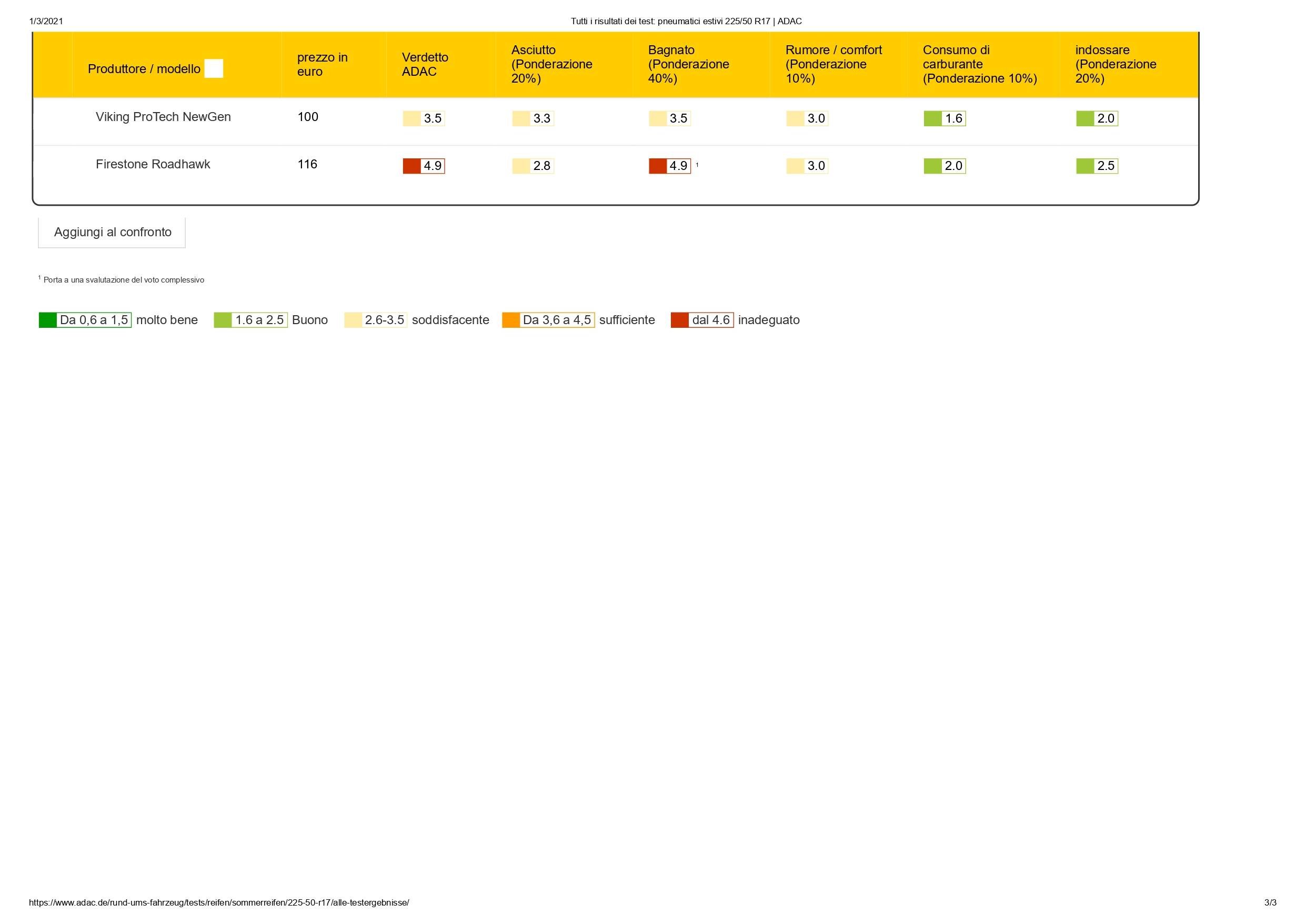Viewport: 1306px width, 924px height.
Task: Select 'Asciutto (Ponderazione 20%)' column header
Action: pos(551,64)
